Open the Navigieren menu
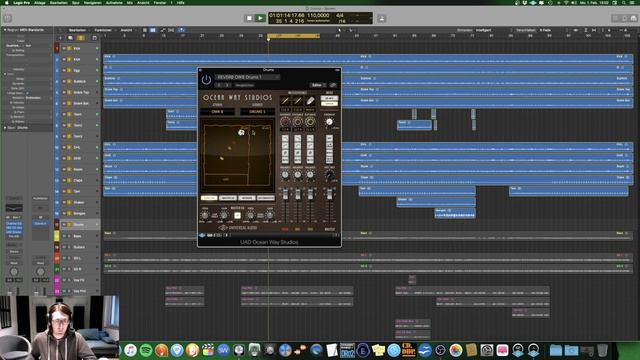Viewport: 640px width, 360px height. pyautogui.click(x=93, y=2)
